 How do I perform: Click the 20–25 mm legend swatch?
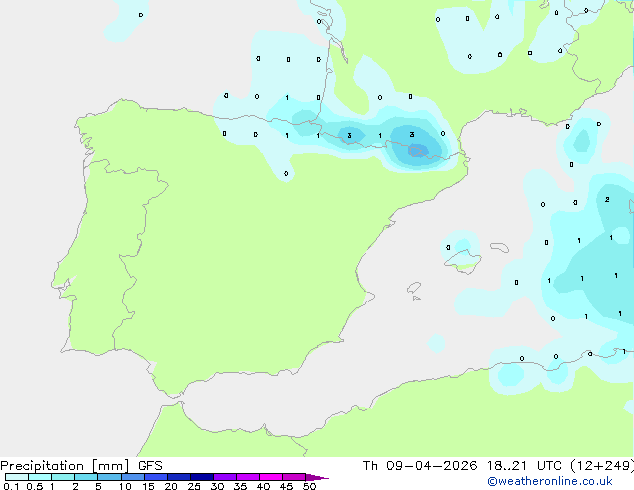[x=179, y=477]
